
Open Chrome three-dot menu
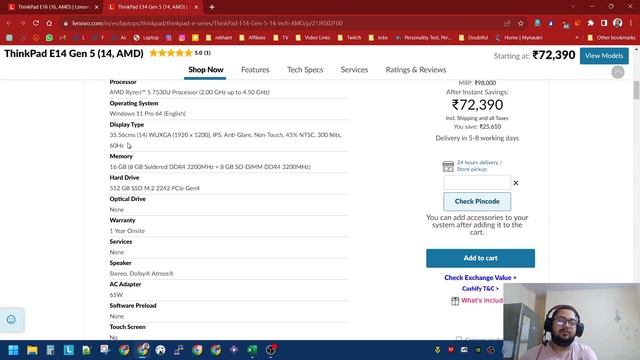[x=631, y=23]
